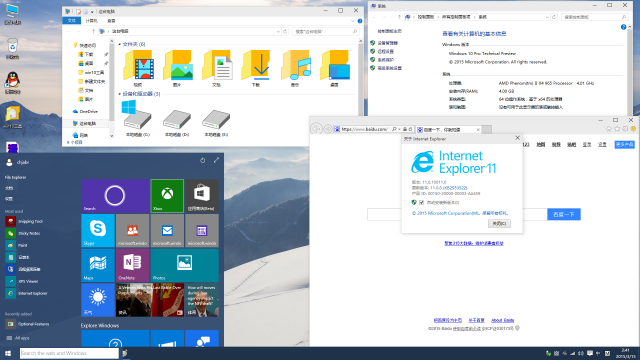Open Device Manager link in System window
This screenshot has height=360, width=640.
click(x=387, y=43)
